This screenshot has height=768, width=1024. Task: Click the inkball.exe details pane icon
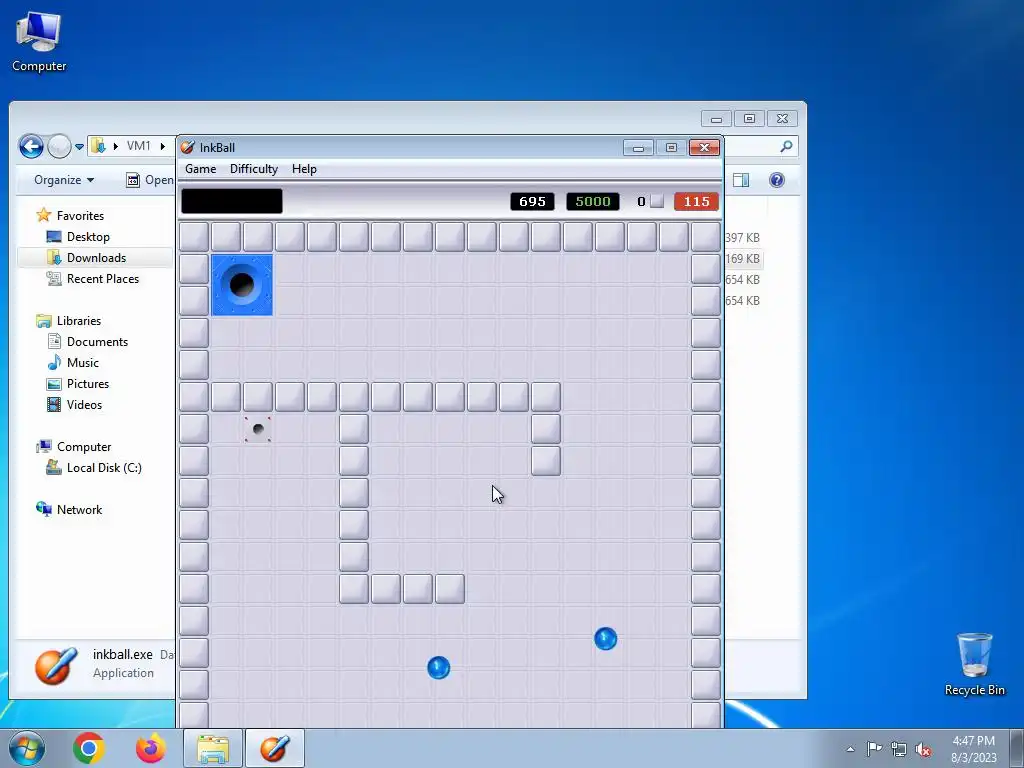(x=56, y=665)
